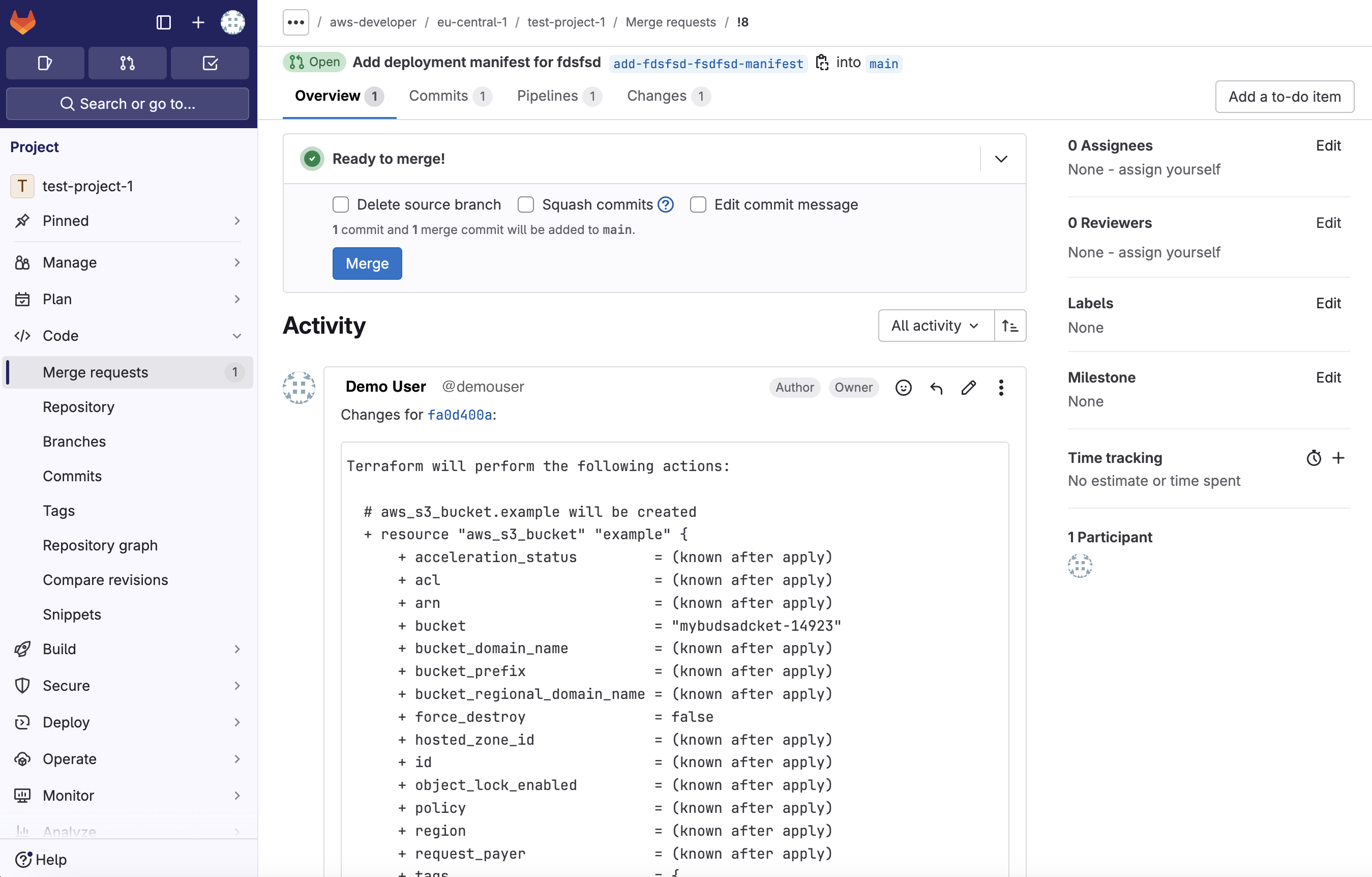
Task: Click the Search or go to field
Action: 128,104
